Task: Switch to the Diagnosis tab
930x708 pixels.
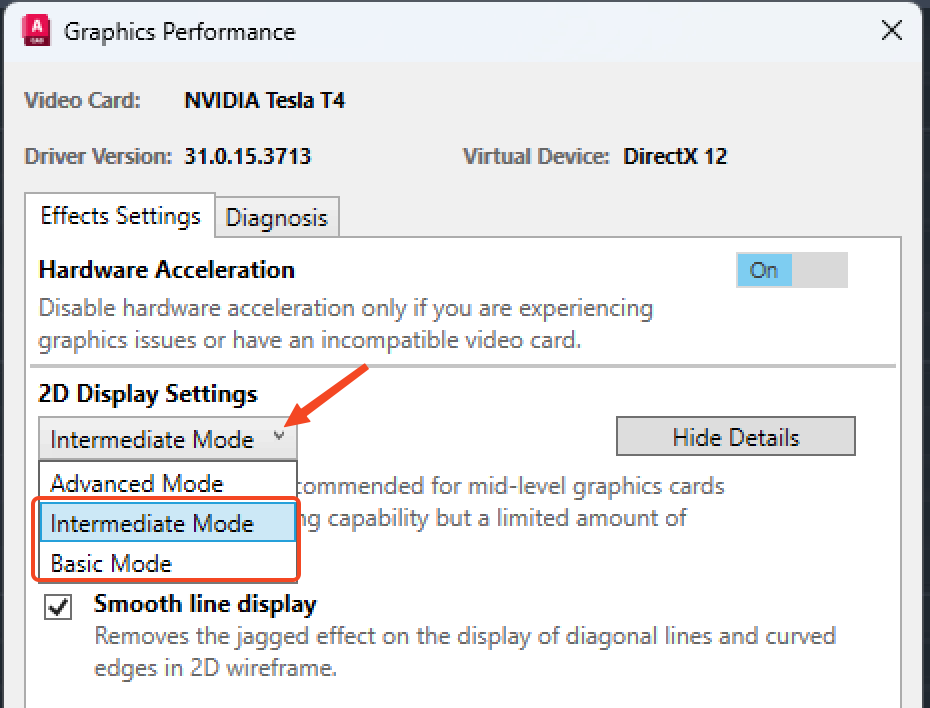Action: [x=276, y=216]
